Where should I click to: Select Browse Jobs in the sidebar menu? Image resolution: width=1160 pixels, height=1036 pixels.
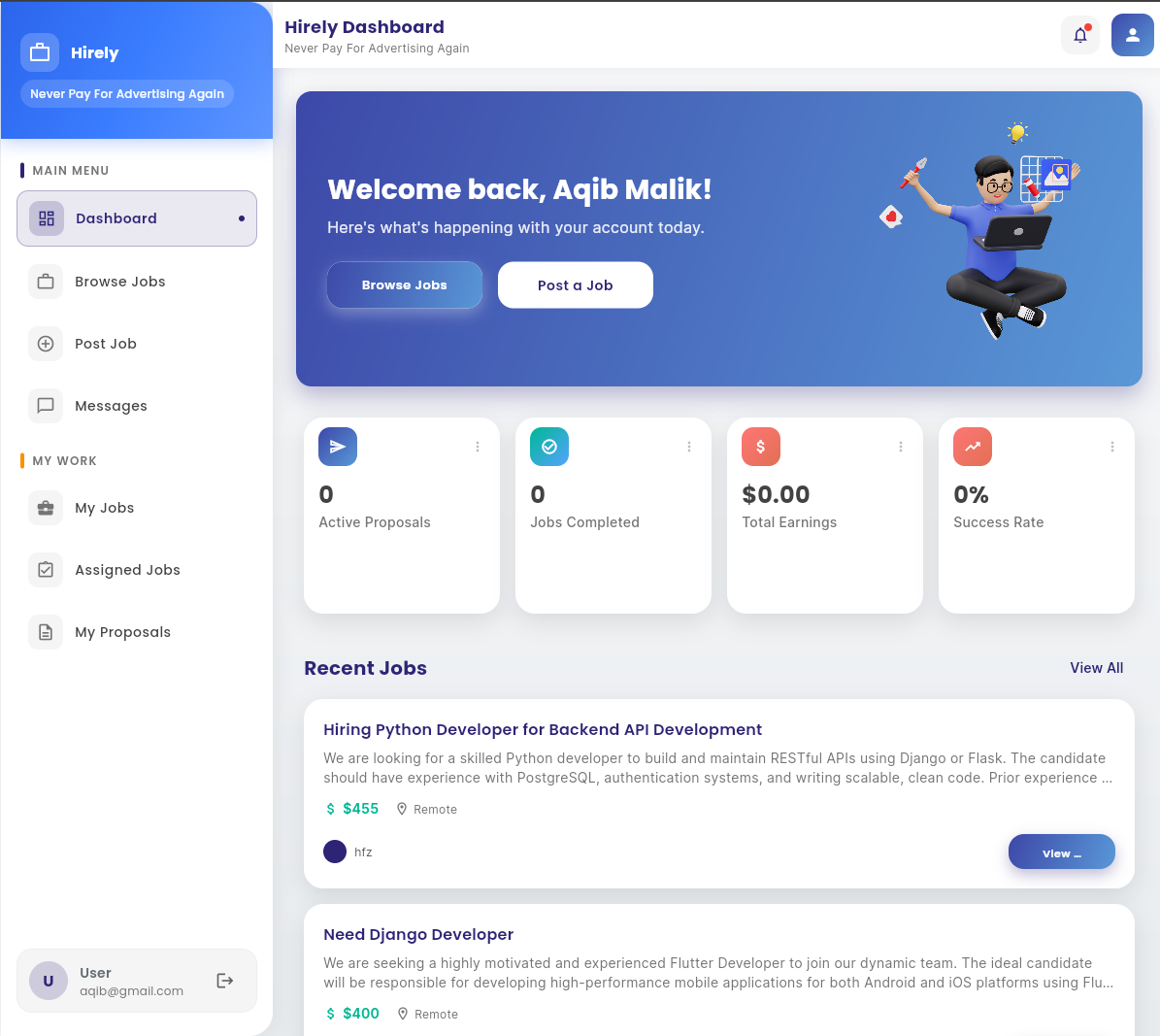(120, 282)
